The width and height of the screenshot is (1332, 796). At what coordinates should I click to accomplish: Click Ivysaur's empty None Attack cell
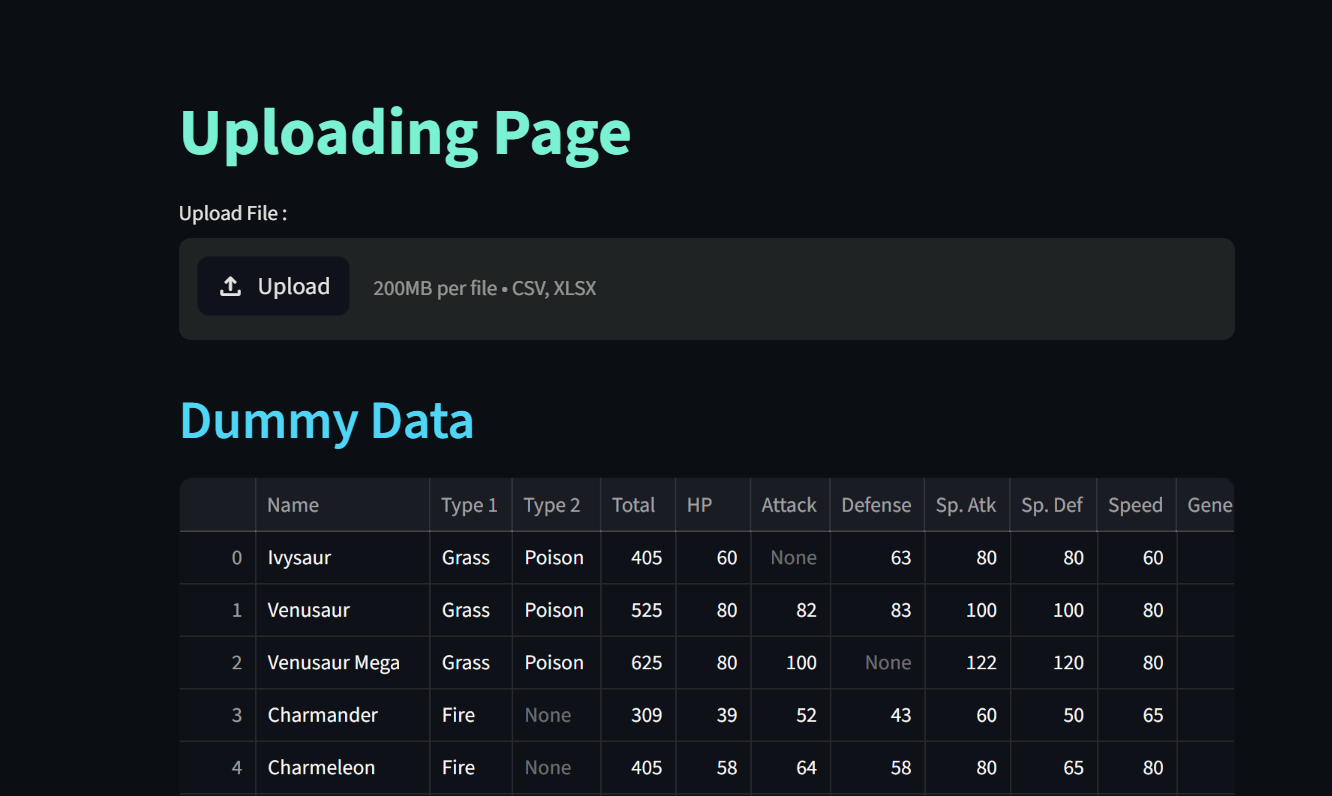[790, 558]
